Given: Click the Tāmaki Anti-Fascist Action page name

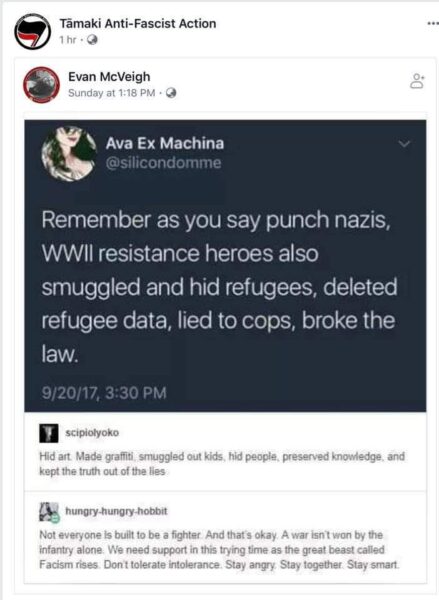Looking at the screenshot, I should [x=138, y=24].
